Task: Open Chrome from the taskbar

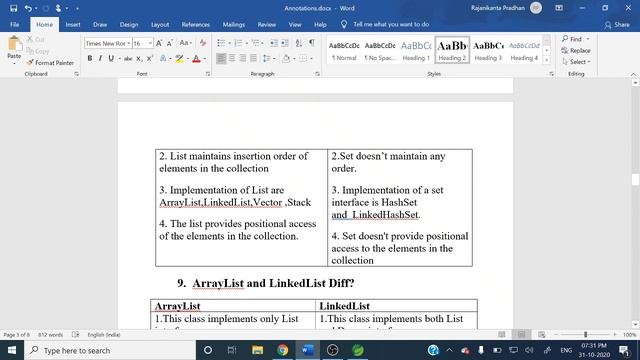Action: (x=282, y=350)
